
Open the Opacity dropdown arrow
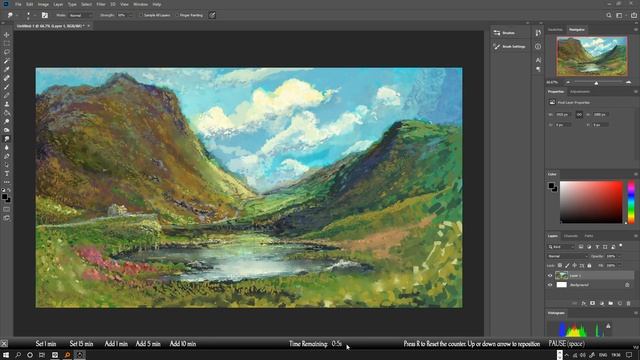pos(619,256)
